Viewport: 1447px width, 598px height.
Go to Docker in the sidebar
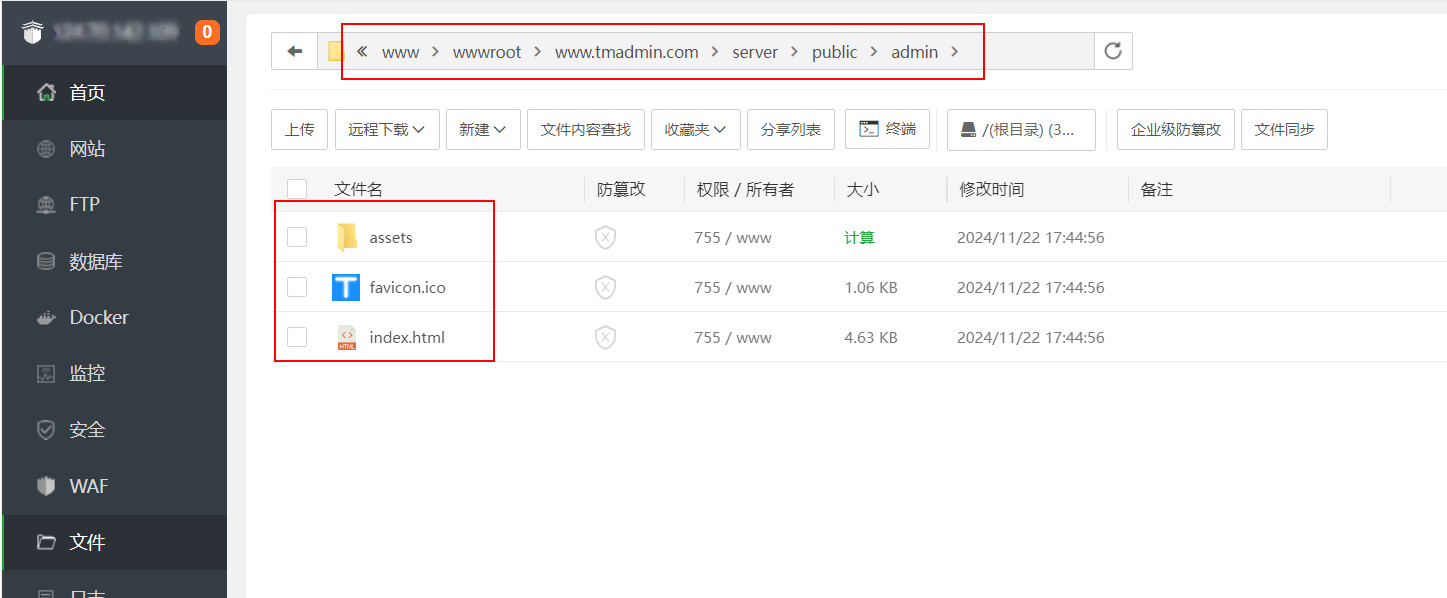click(x=98, y=318)
